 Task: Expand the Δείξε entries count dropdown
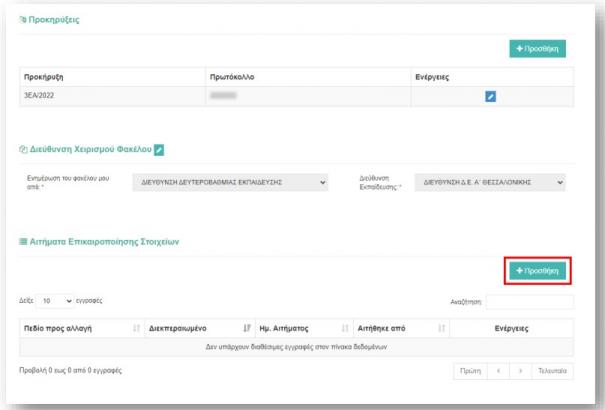click(55, 301)
